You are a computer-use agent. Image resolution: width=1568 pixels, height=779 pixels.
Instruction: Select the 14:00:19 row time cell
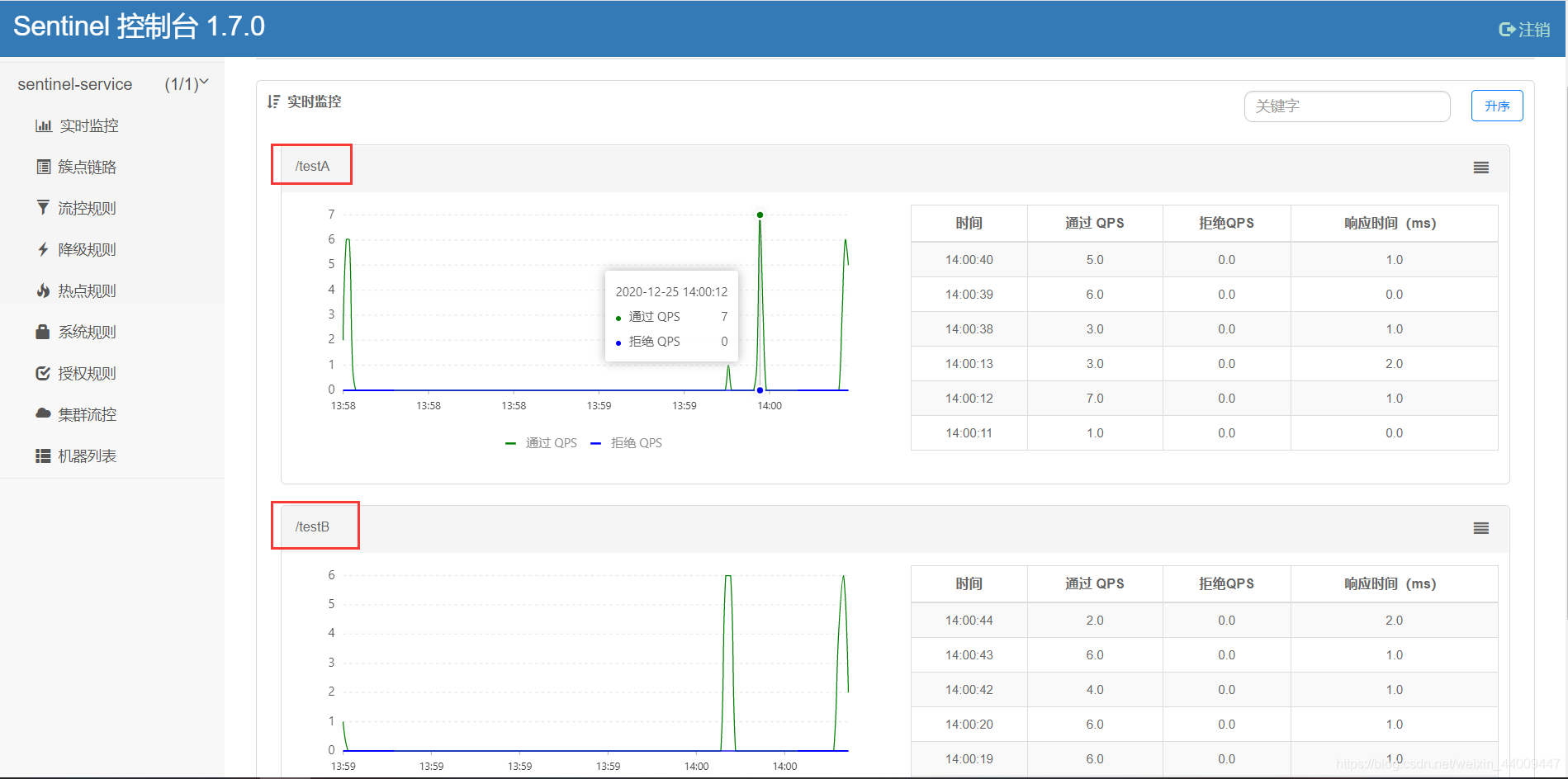click(969, 759)
